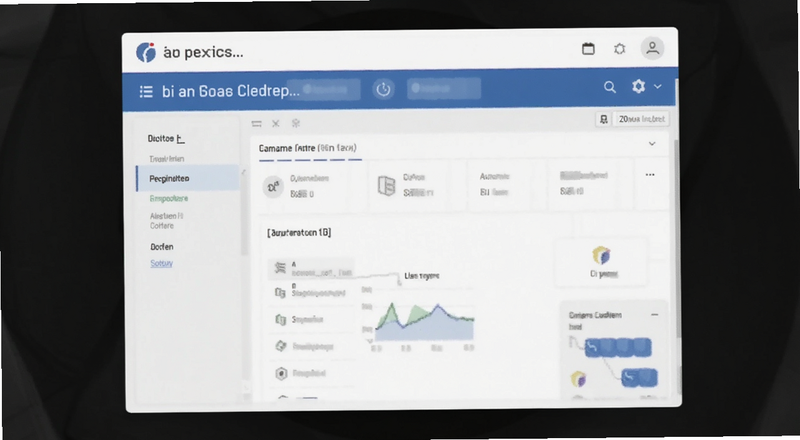The image size is (800, 440).
Task: Click the button labeled starting with '20'
Action: tap(641, 119)
